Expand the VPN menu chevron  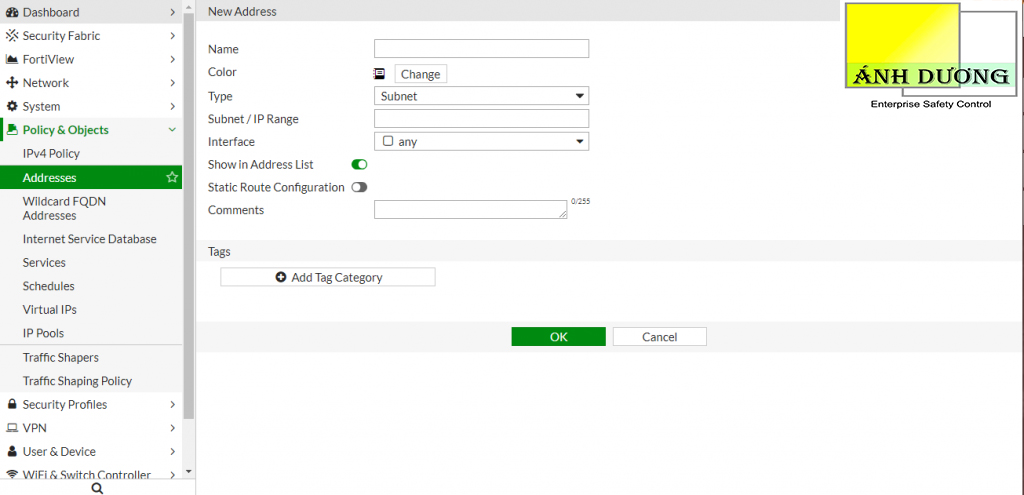click(x=172, y=428)
